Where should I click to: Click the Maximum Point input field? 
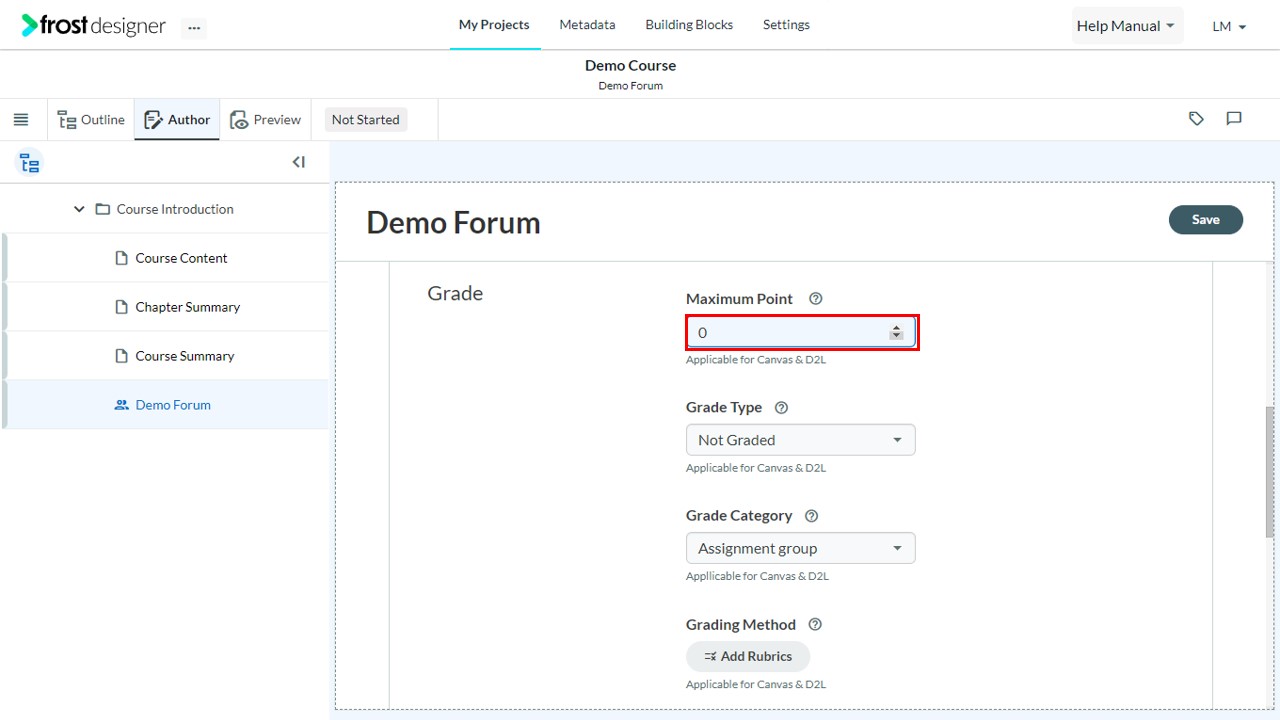pos(801,332)
